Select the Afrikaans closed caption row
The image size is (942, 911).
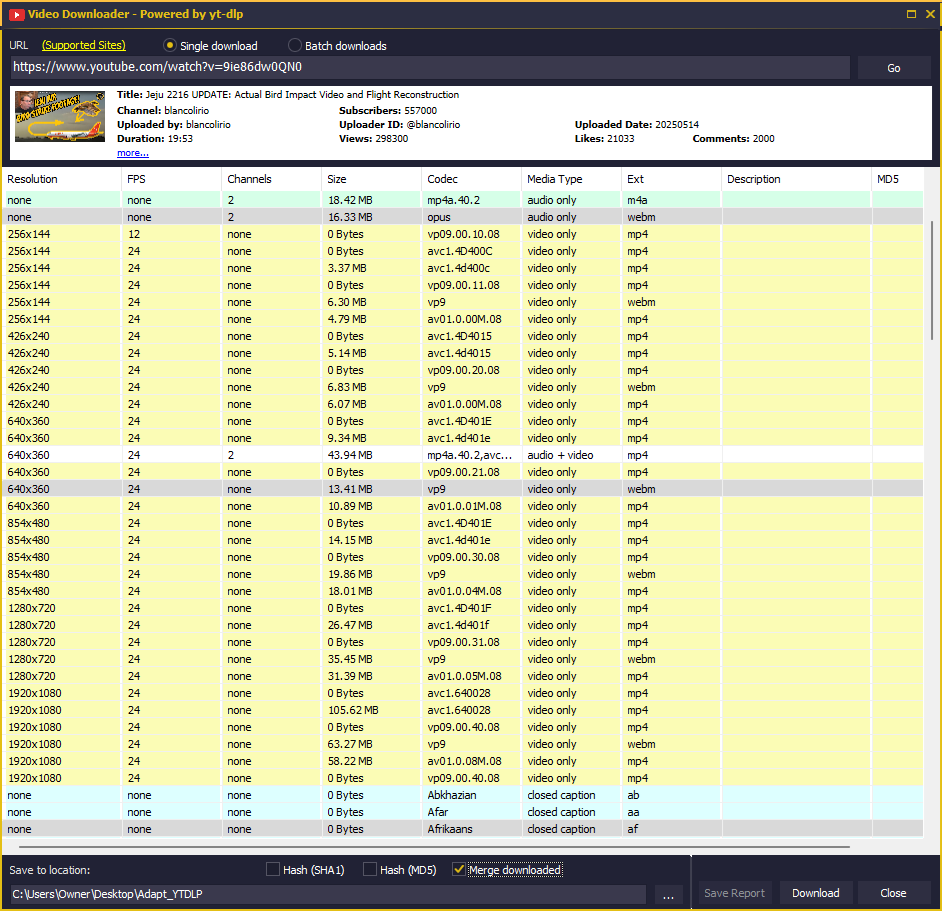point(463,829)
